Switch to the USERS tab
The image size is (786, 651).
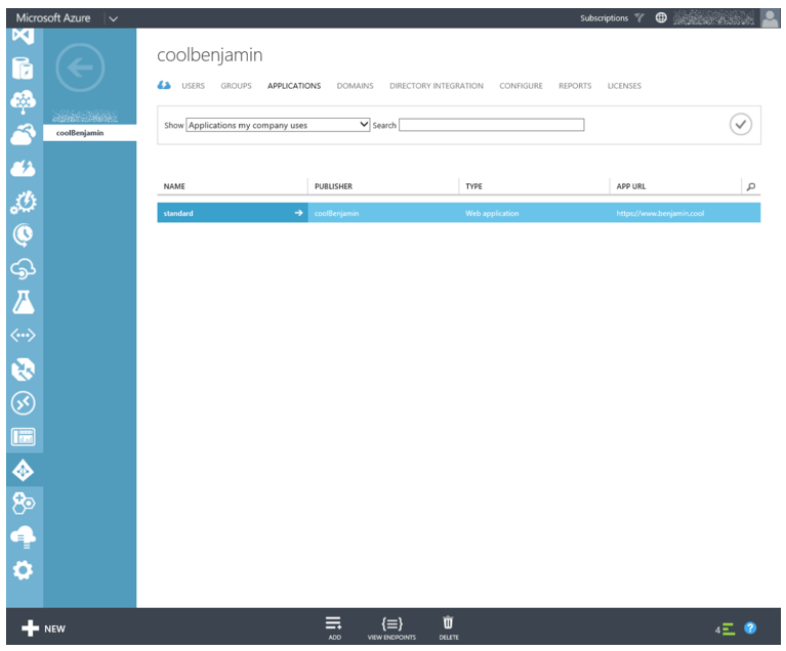tap(193, 86)
